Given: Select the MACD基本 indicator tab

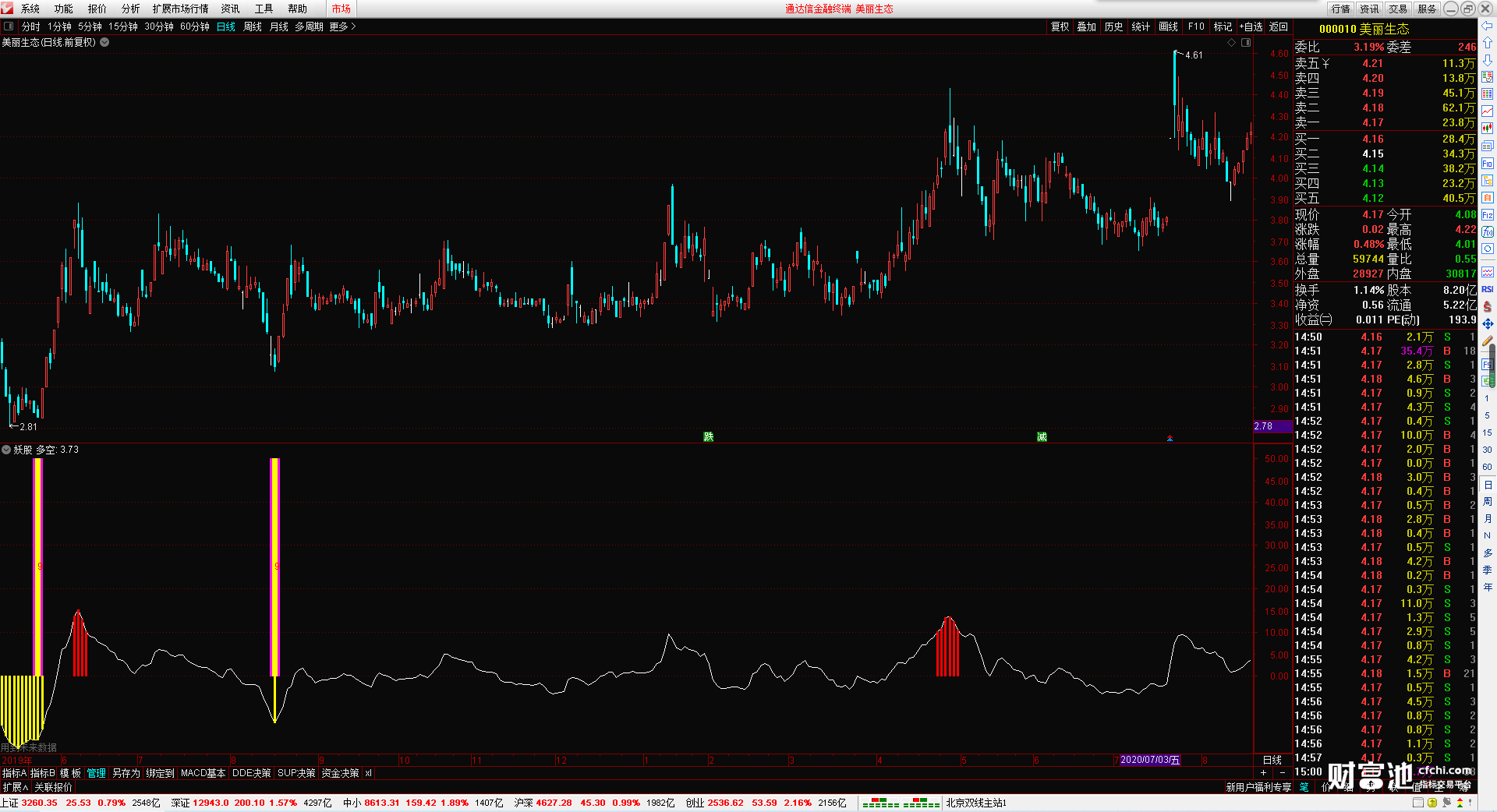Looking at the screenshot, I should [203, 773].
